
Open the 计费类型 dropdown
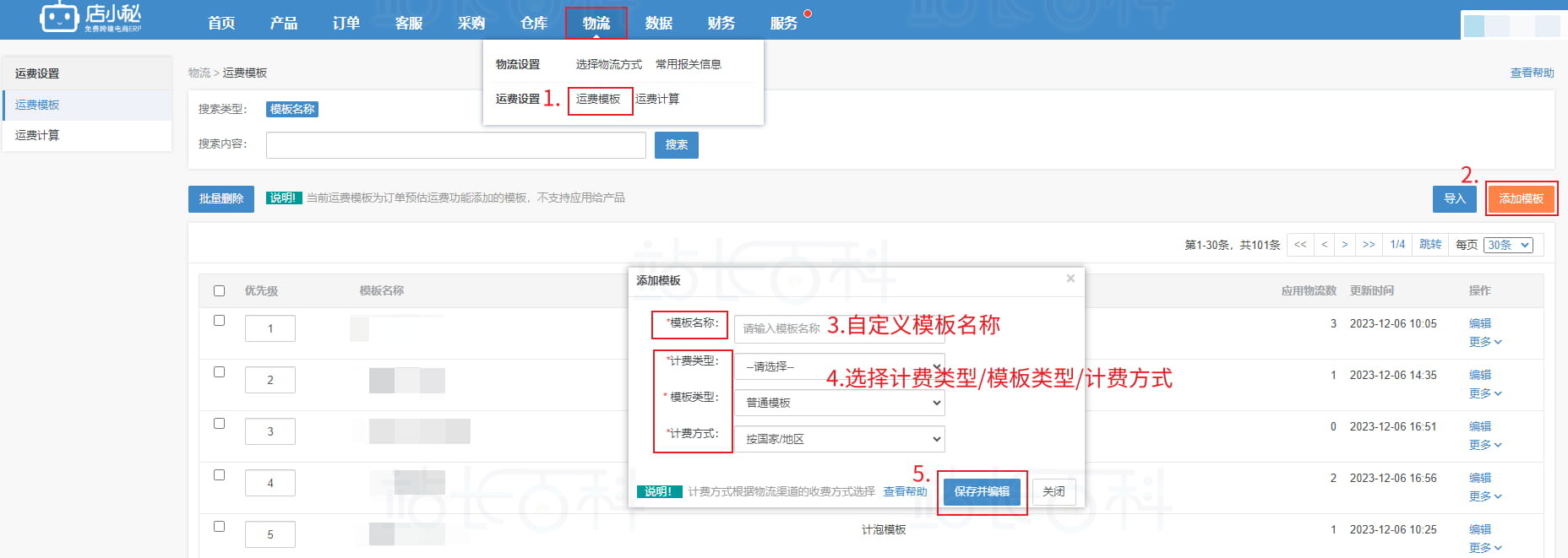(840, 366)
